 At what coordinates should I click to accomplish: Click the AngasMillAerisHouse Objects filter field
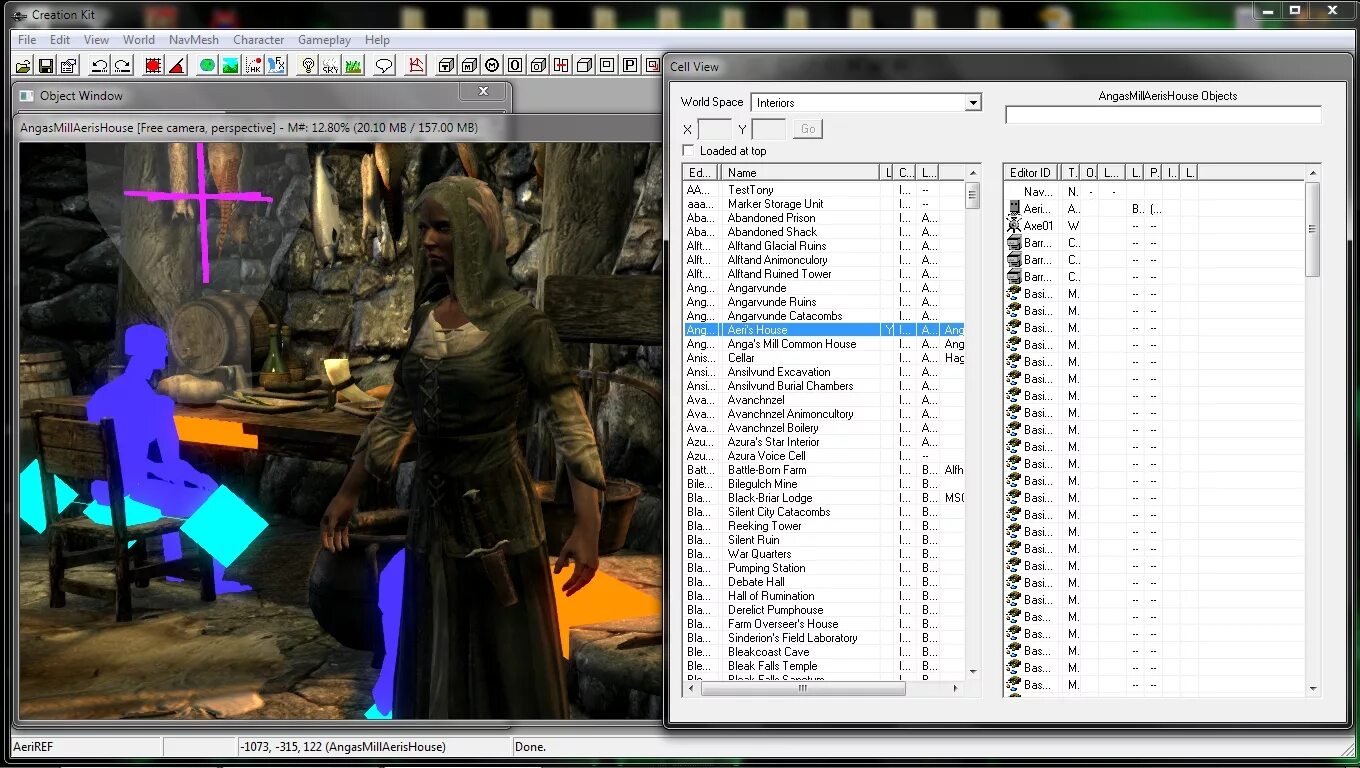pyautogui.click(x=1163, y=115)
